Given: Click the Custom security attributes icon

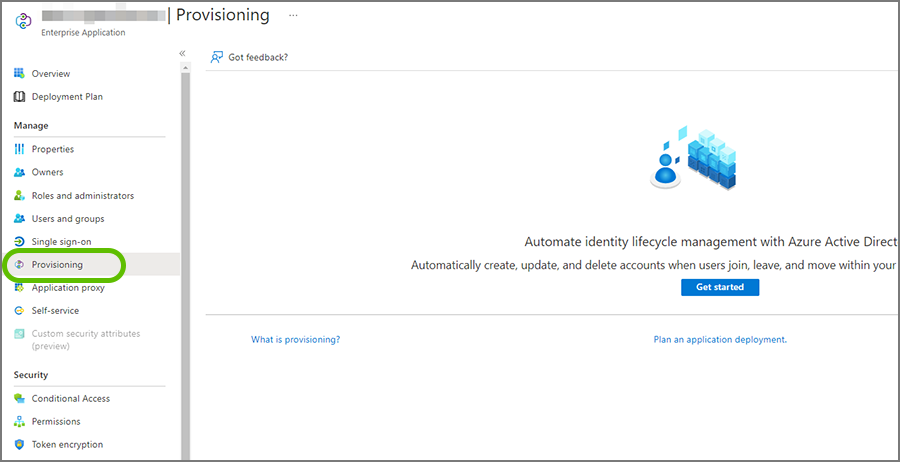Looking at the screenshot, I should [20, 333].
